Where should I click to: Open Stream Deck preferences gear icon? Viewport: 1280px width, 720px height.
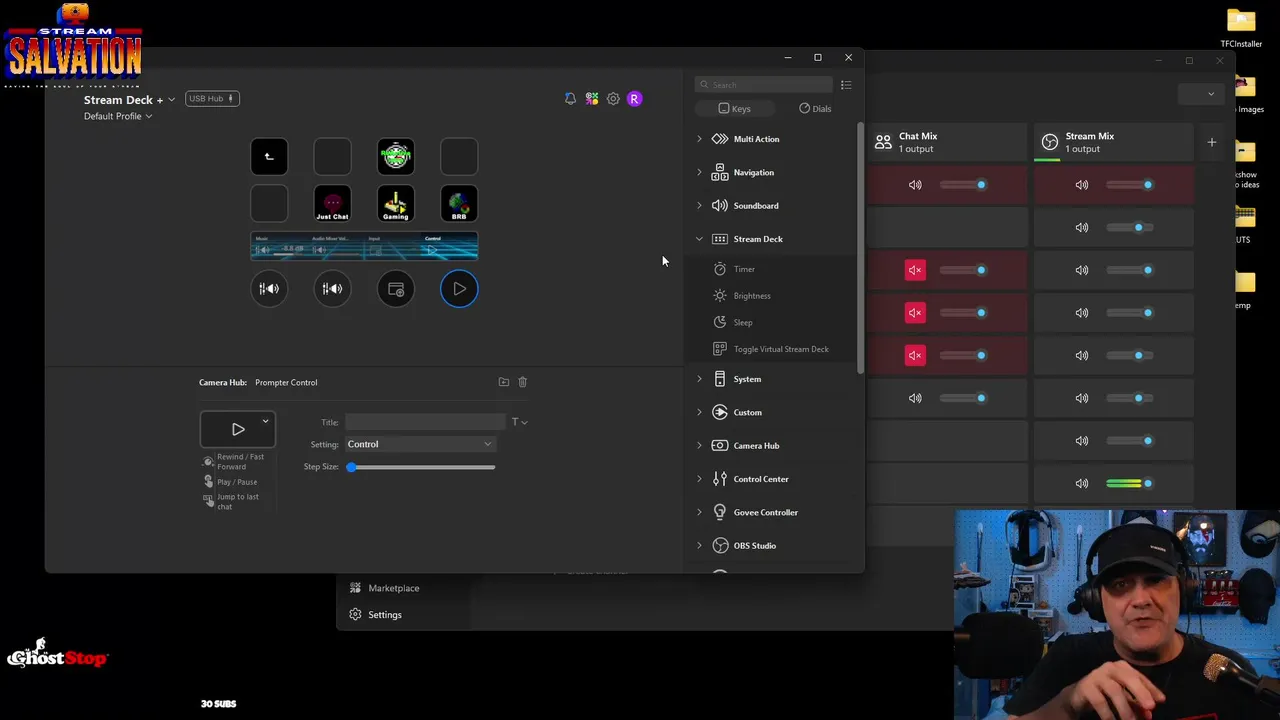[613, 99]
